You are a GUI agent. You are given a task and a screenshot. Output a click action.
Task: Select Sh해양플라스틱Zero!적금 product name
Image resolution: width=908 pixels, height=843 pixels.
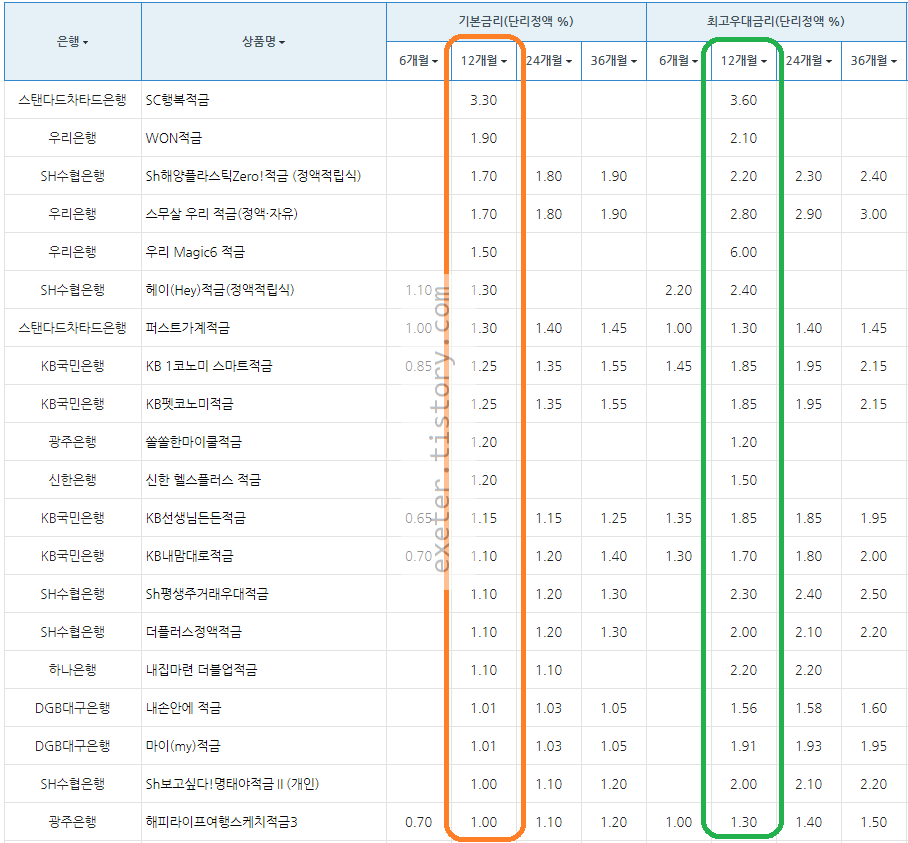[253, 176]
